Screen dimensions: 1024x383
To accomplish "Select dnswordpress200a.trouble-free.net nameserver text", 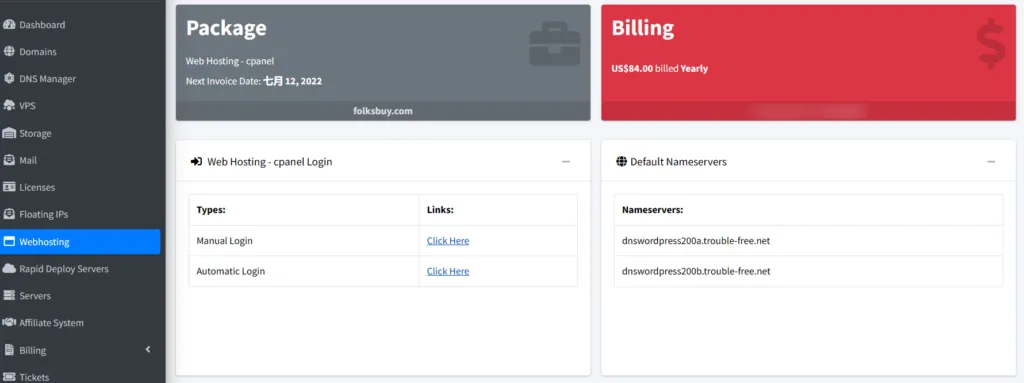I will (x=696, y=241).
